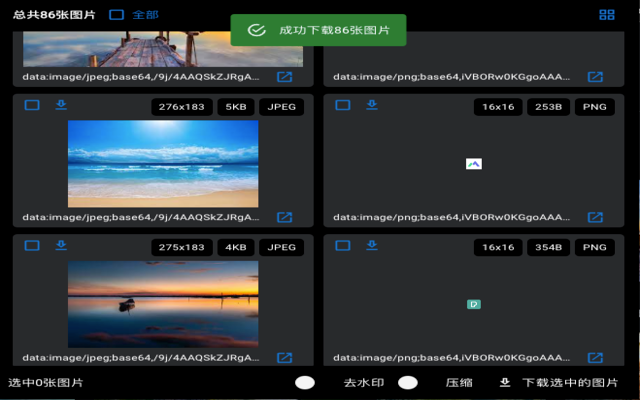Click the download icon beside 下载选中的图片
Viewport: 640px width, 400px height.
click(x=505, y=383)
